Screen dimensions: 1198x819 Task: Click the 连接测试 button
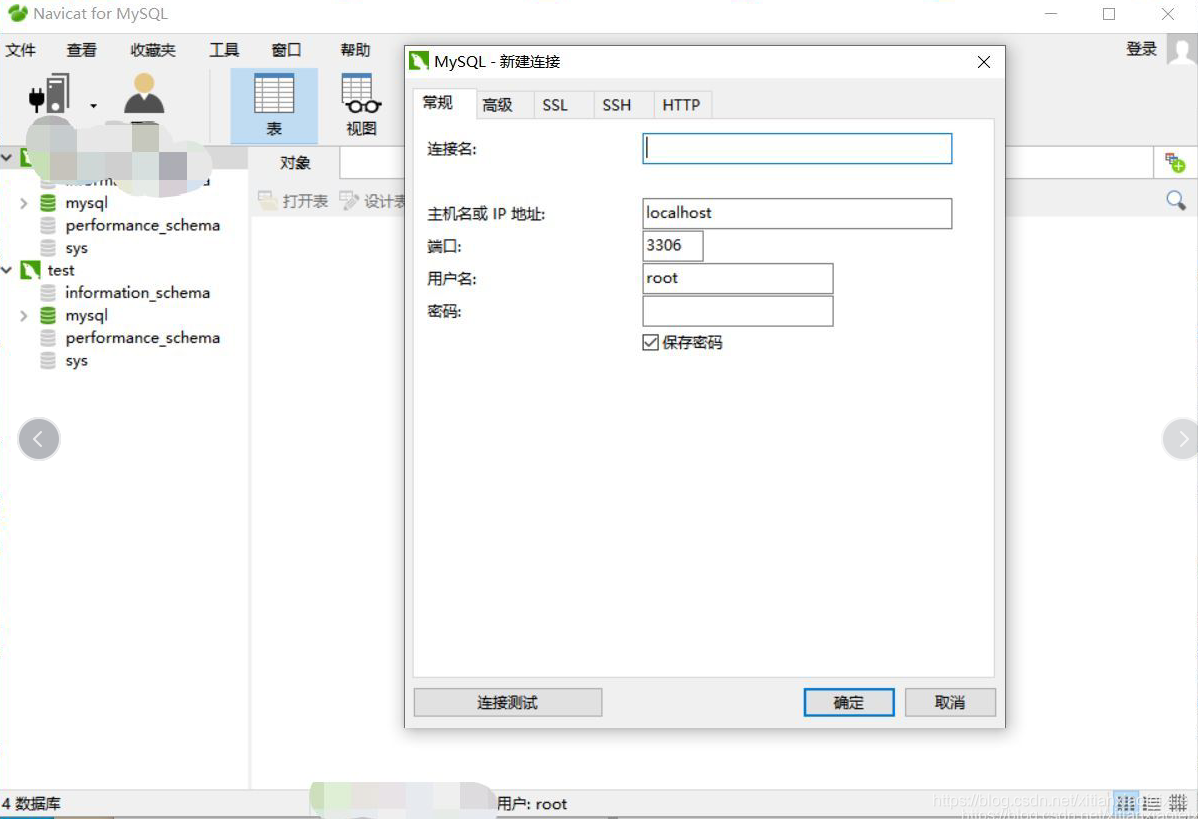[507, 702]
